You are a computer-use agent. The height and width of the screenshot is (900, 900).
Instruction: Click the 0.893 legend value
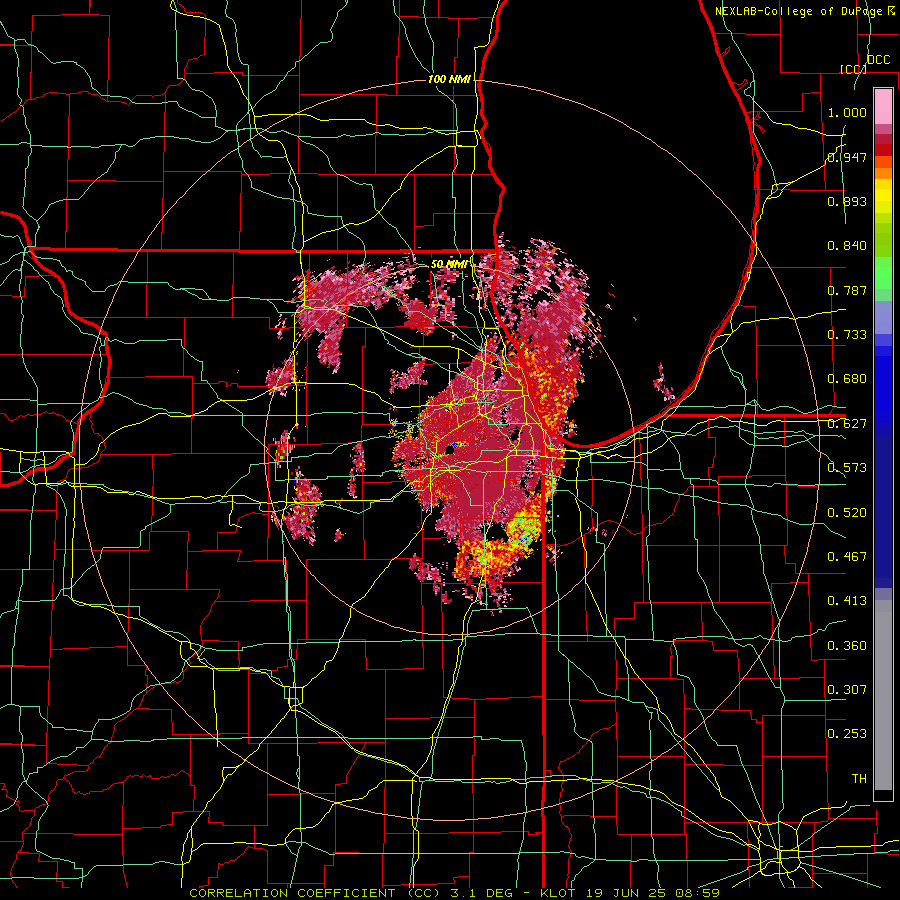pos(847,201)
